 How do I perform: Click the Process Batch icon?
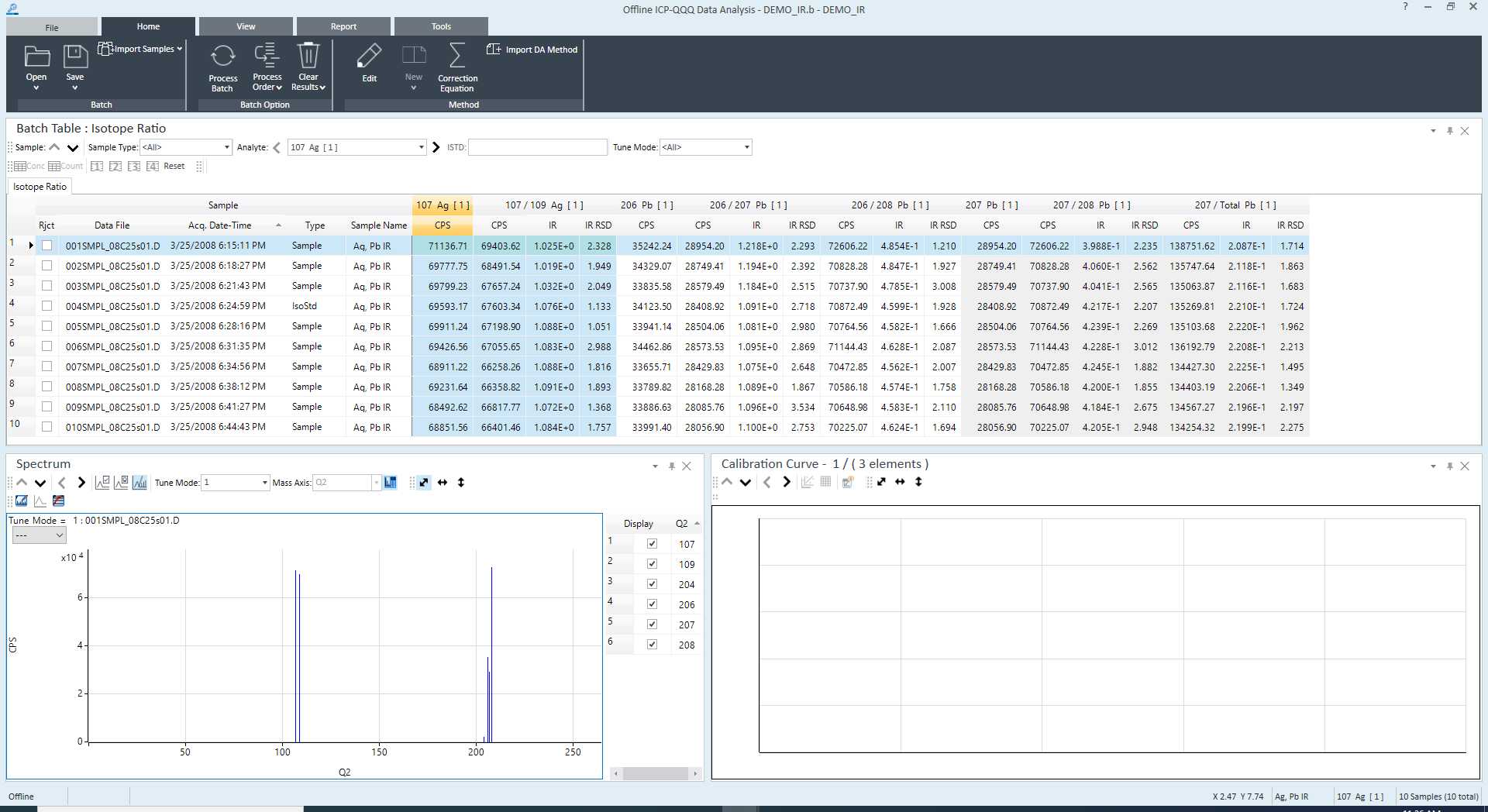tap(223, 56)
